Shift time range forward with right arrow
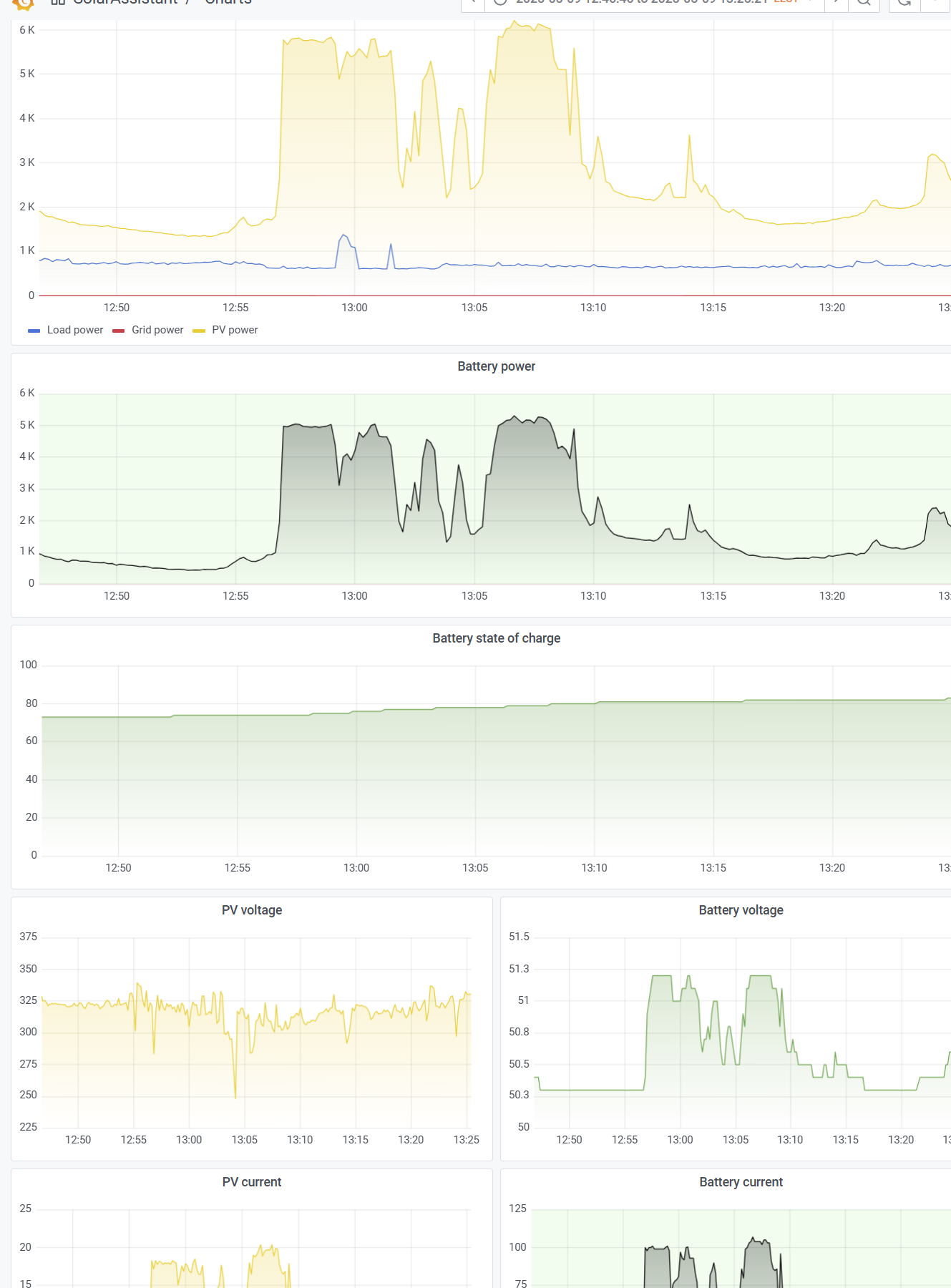951x1288 pixels. point(836,2)
